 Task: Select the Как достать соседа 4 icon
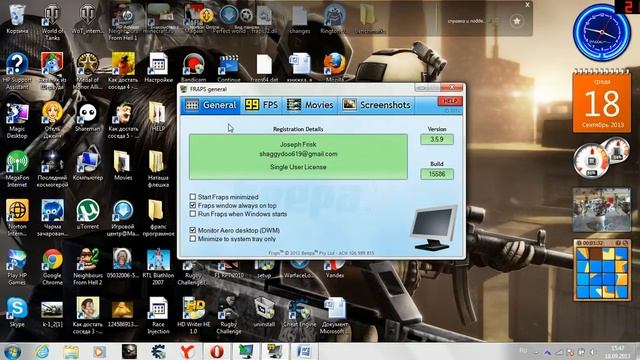[123, 71]
